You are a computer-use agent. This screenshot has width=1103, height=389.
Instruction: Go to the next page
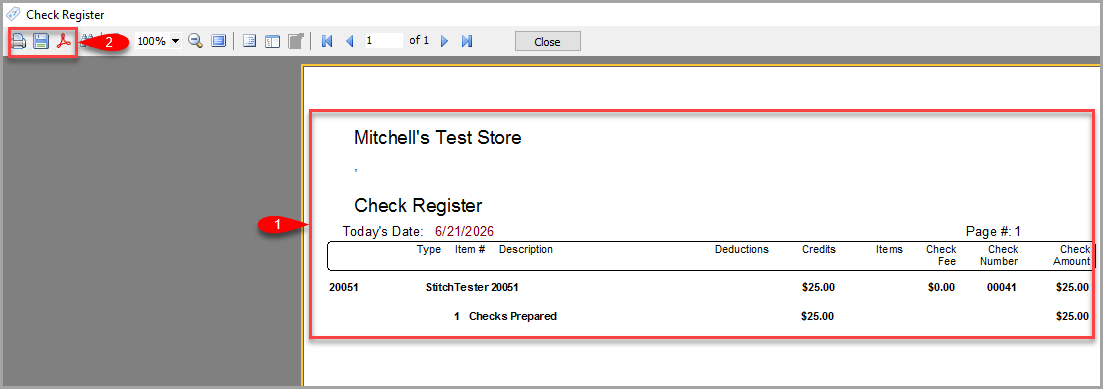pos(444,42)
